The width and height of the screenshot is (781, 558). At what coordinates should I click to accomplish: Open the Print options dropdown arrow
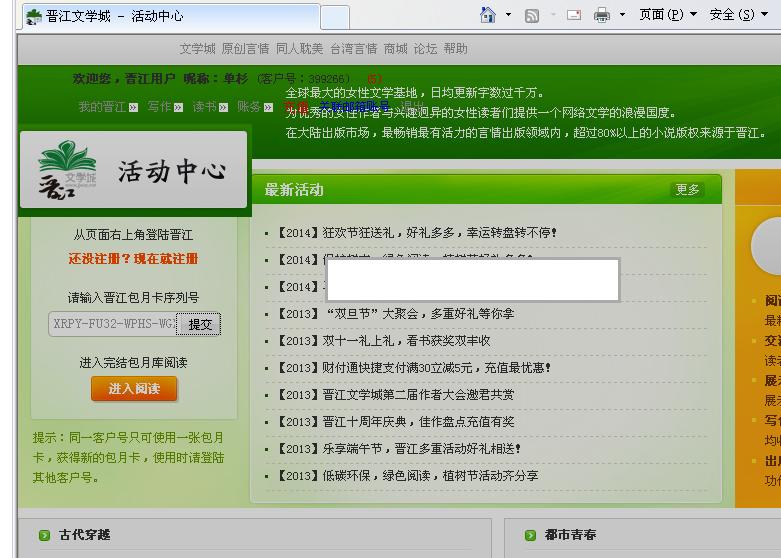pyautogui.click(x=622, y=14)
